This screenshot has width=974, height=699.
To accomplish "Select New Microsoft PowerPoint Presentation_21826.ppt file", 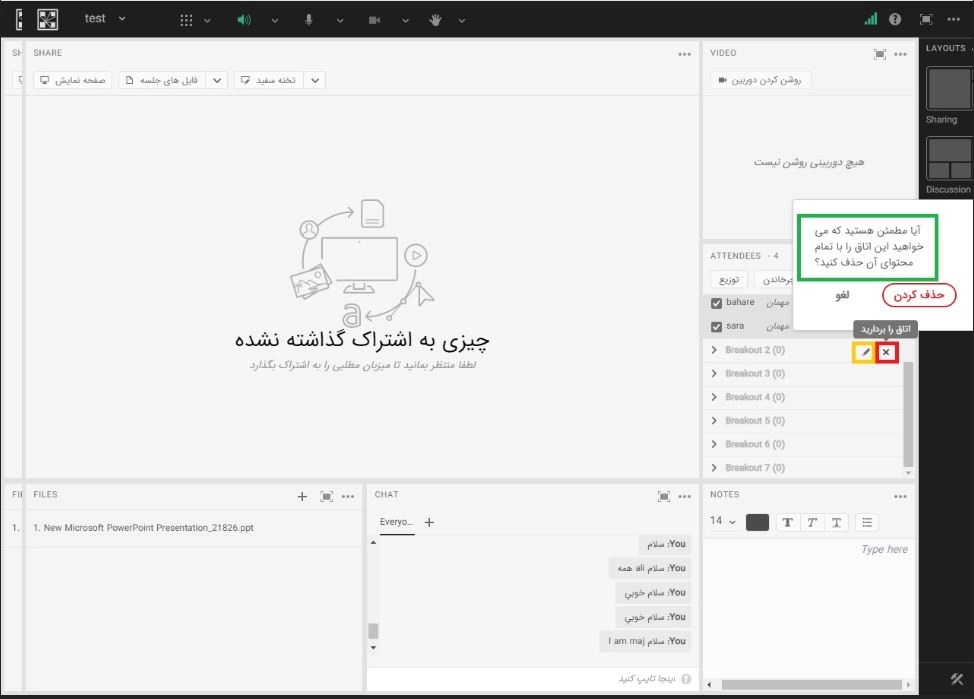I will pos(143,528).
